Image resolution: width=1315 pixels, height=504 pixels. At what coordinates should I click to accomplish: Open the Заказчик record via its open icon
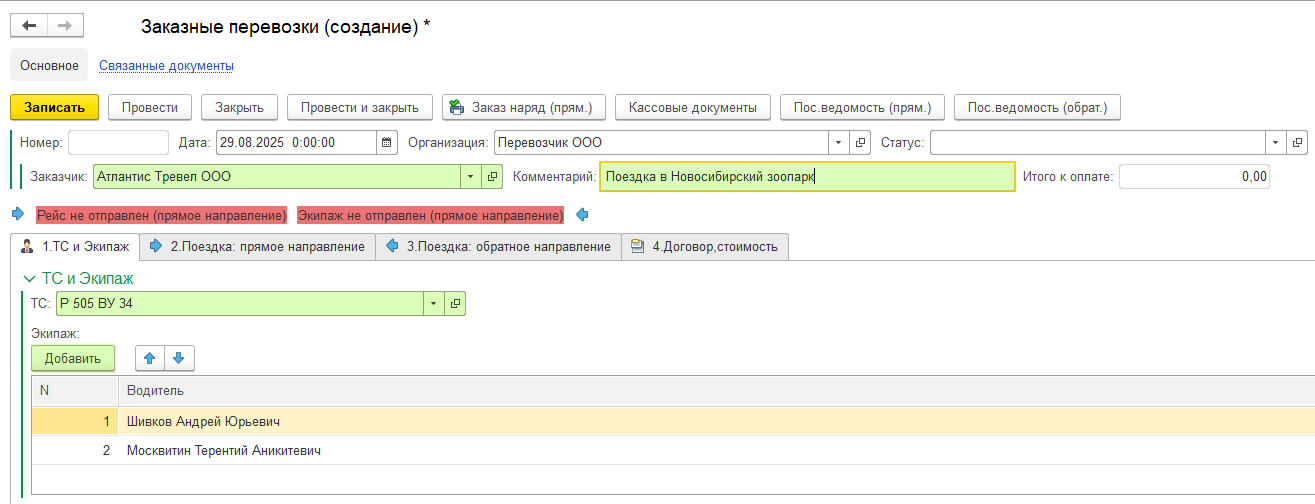click(492, 177)
